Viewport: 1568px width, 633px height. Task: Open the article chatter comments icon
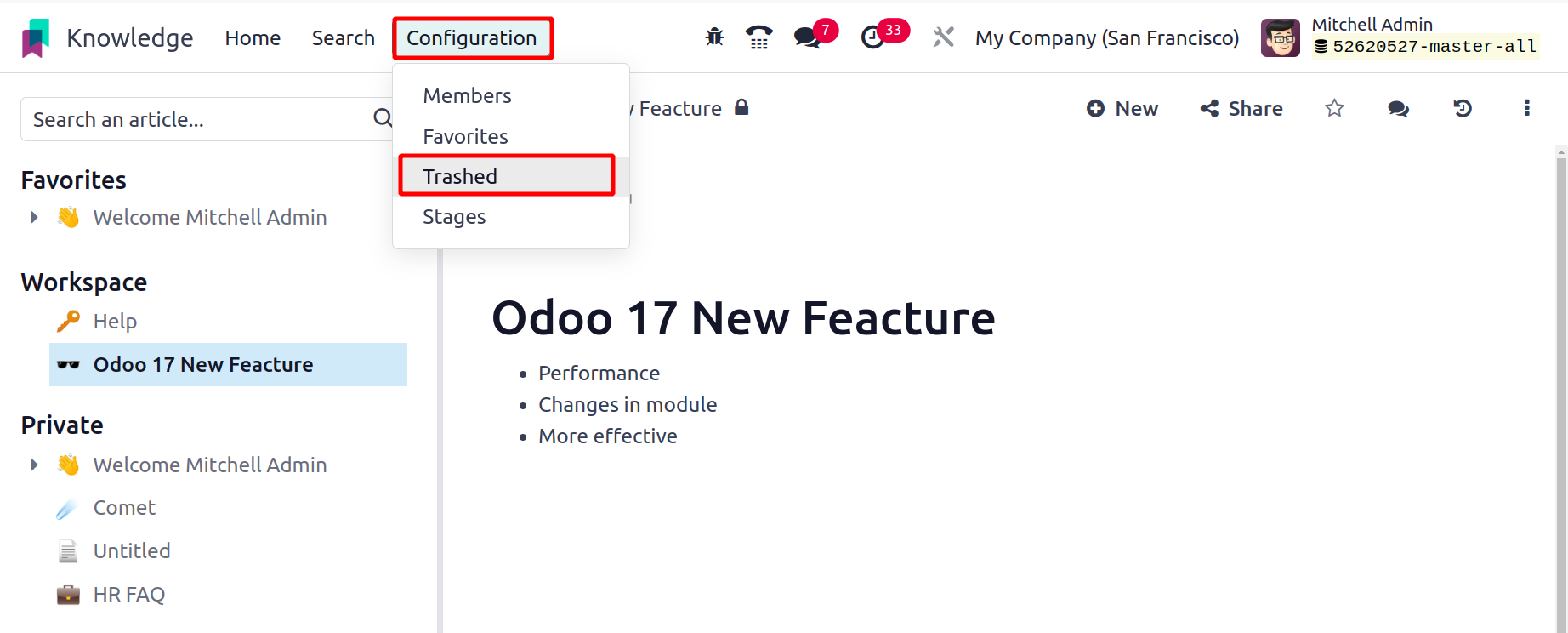pos(1398,108)
